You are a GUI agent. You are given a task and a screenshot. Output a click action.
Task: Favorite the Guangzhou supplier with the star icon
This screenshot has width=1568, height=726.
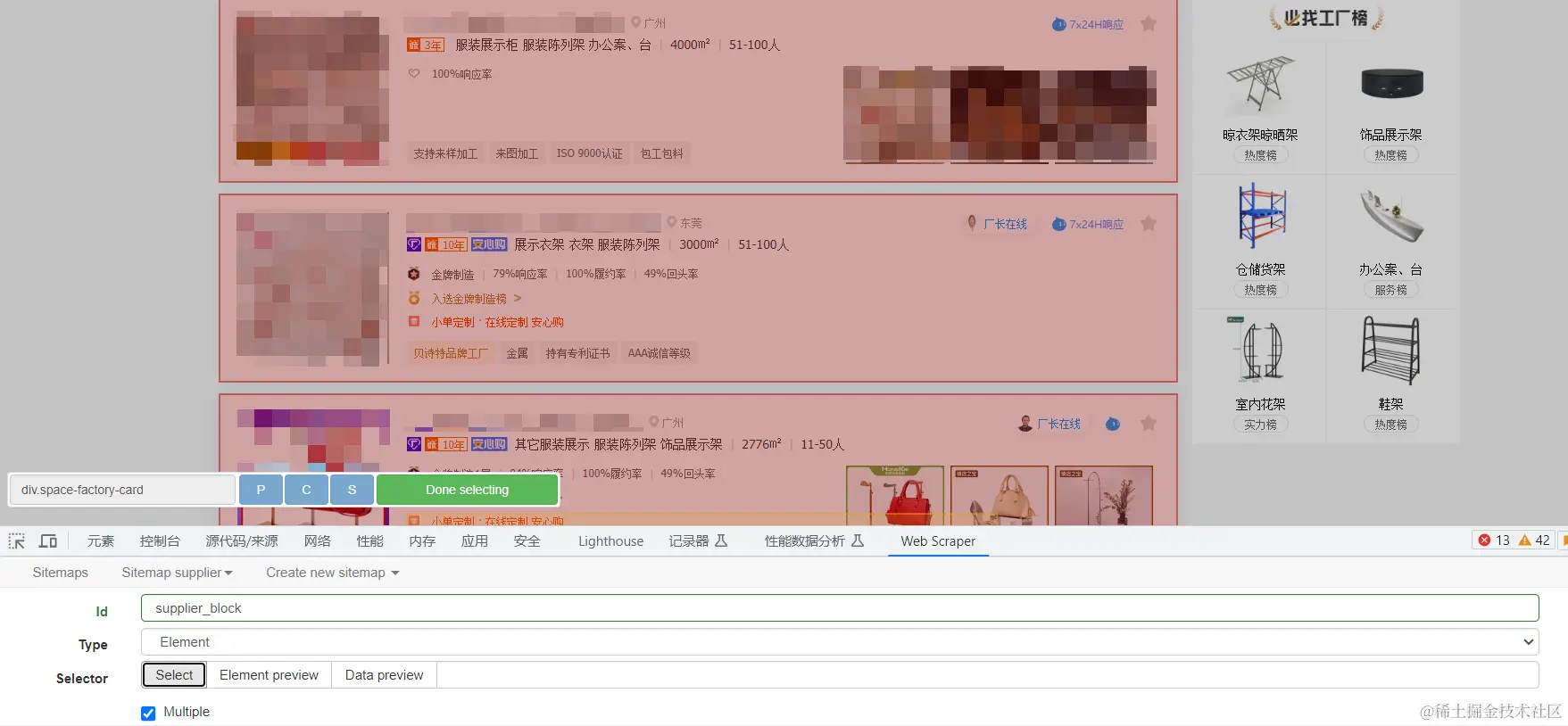[1149, 24]
